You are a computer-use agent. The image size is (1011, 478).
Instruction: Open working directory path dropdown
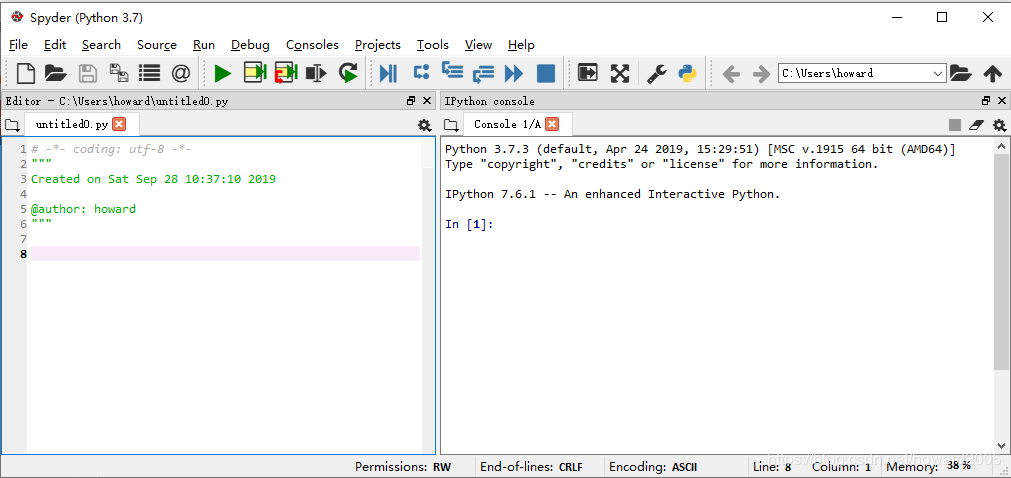click(938, 74)
